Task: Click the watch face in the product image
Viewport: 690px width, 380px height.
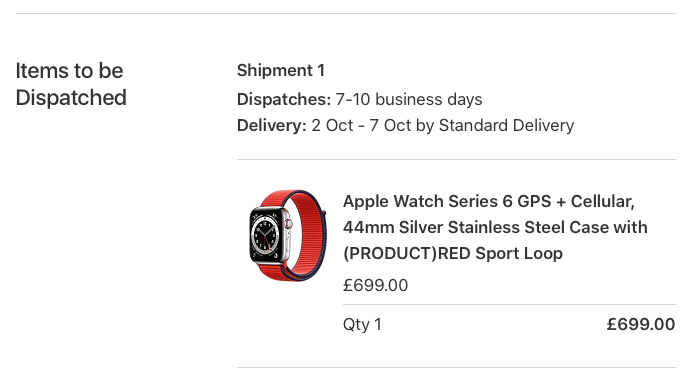Action: pyautogui.click(x=265, y=234)
